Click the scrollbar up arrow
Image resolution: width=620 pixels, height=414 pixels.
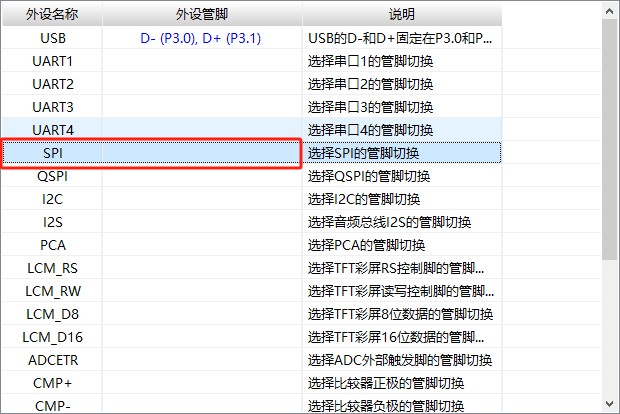click(x=609, y=11)
